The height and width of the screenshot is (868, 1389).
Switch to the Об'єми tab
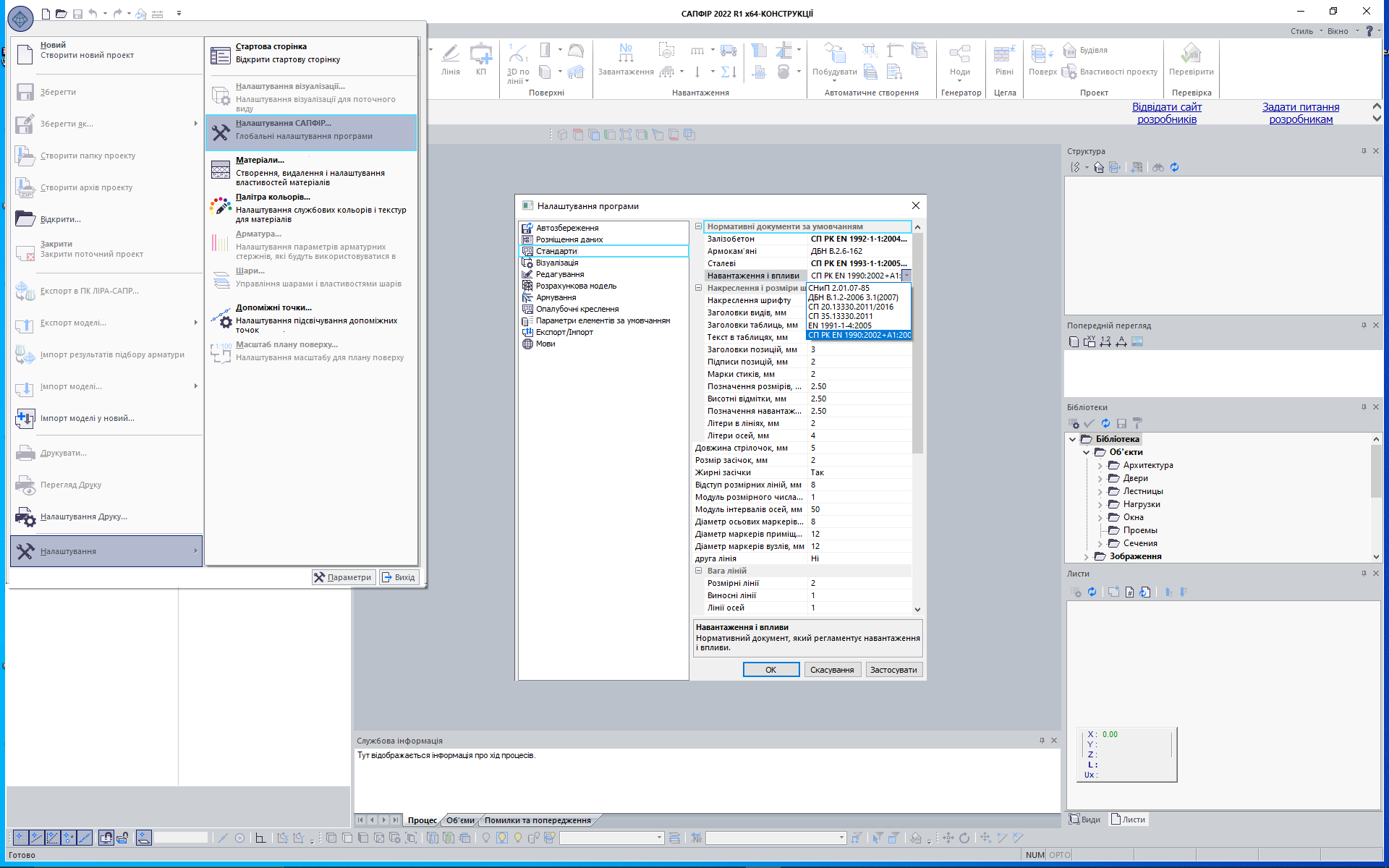pos(460,820)
